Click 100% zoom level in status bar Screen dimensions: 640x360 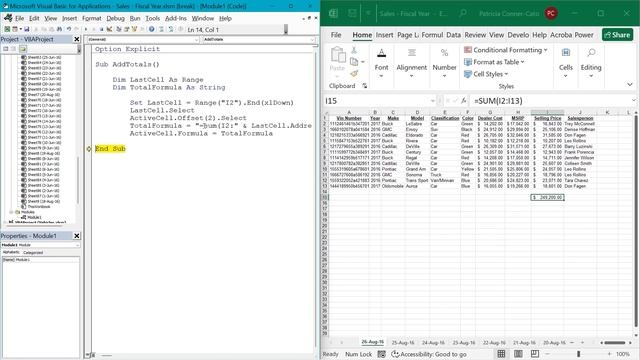point(623,354)
